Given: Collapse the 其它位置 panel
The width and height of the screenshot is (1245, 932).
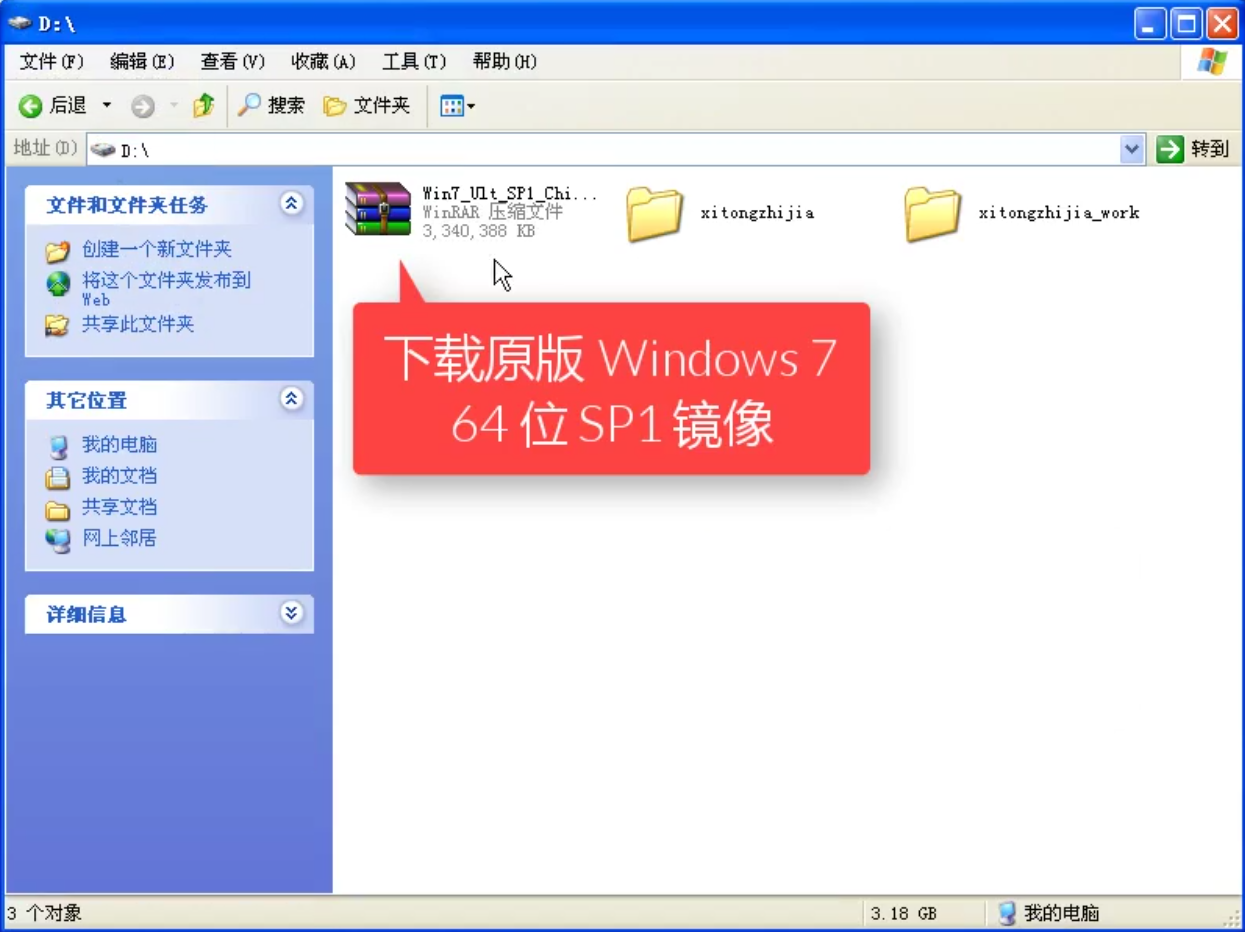Looking at the screenshot, I should 291,400.
